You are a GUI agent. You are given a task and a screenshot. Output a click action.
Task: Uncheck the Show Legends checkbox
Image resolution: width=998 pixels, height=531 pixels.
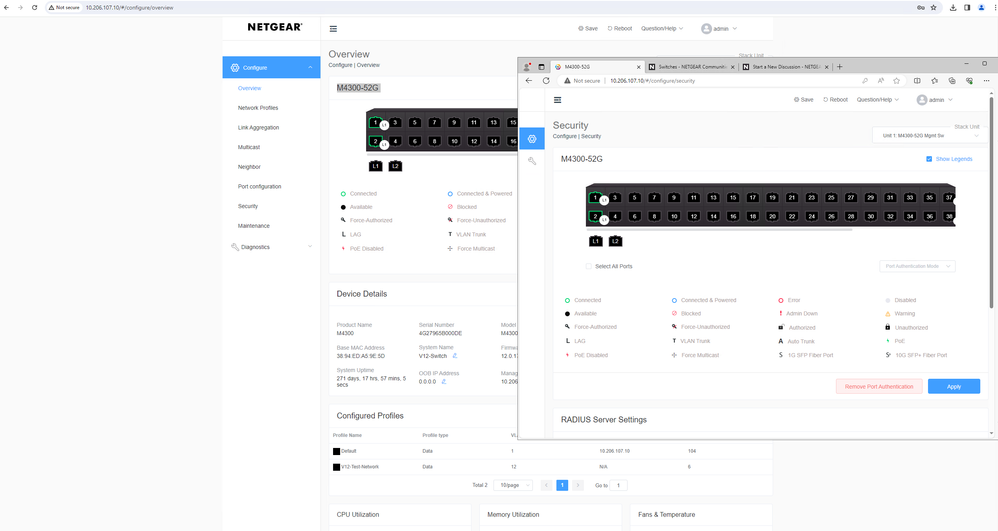929,159
